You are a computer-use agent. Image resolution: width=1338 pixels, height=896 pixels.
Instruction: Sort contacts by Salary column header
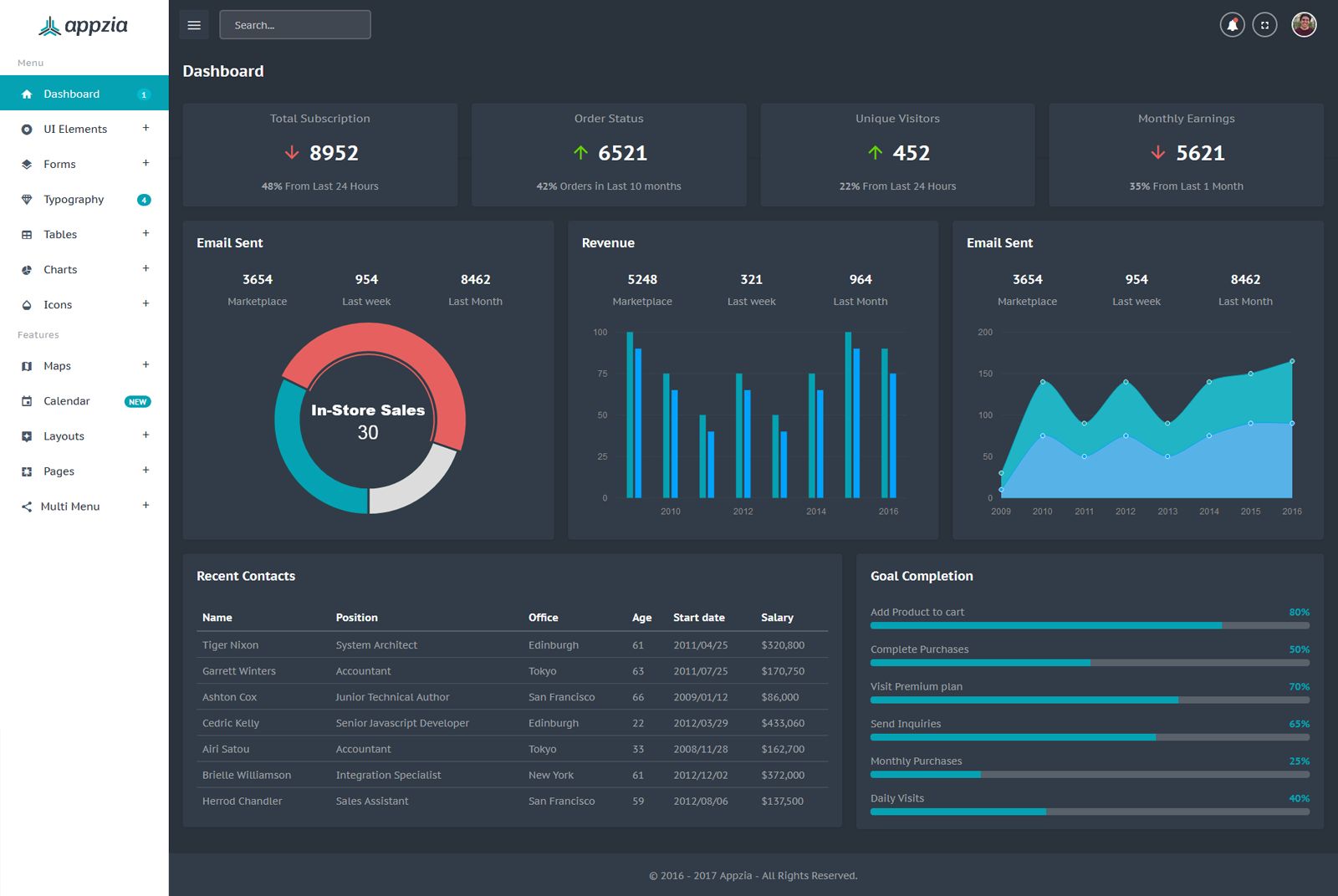[x=777, y=618]
